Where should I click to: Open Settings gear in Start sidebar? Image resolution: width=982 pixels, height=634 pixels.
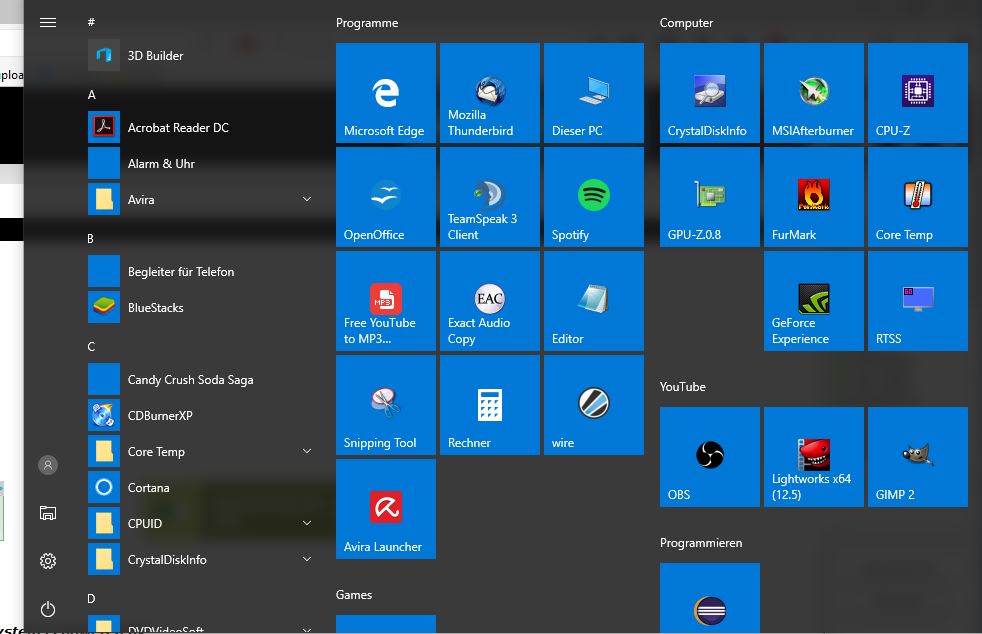pyautogui.click(x=48, y=561)
